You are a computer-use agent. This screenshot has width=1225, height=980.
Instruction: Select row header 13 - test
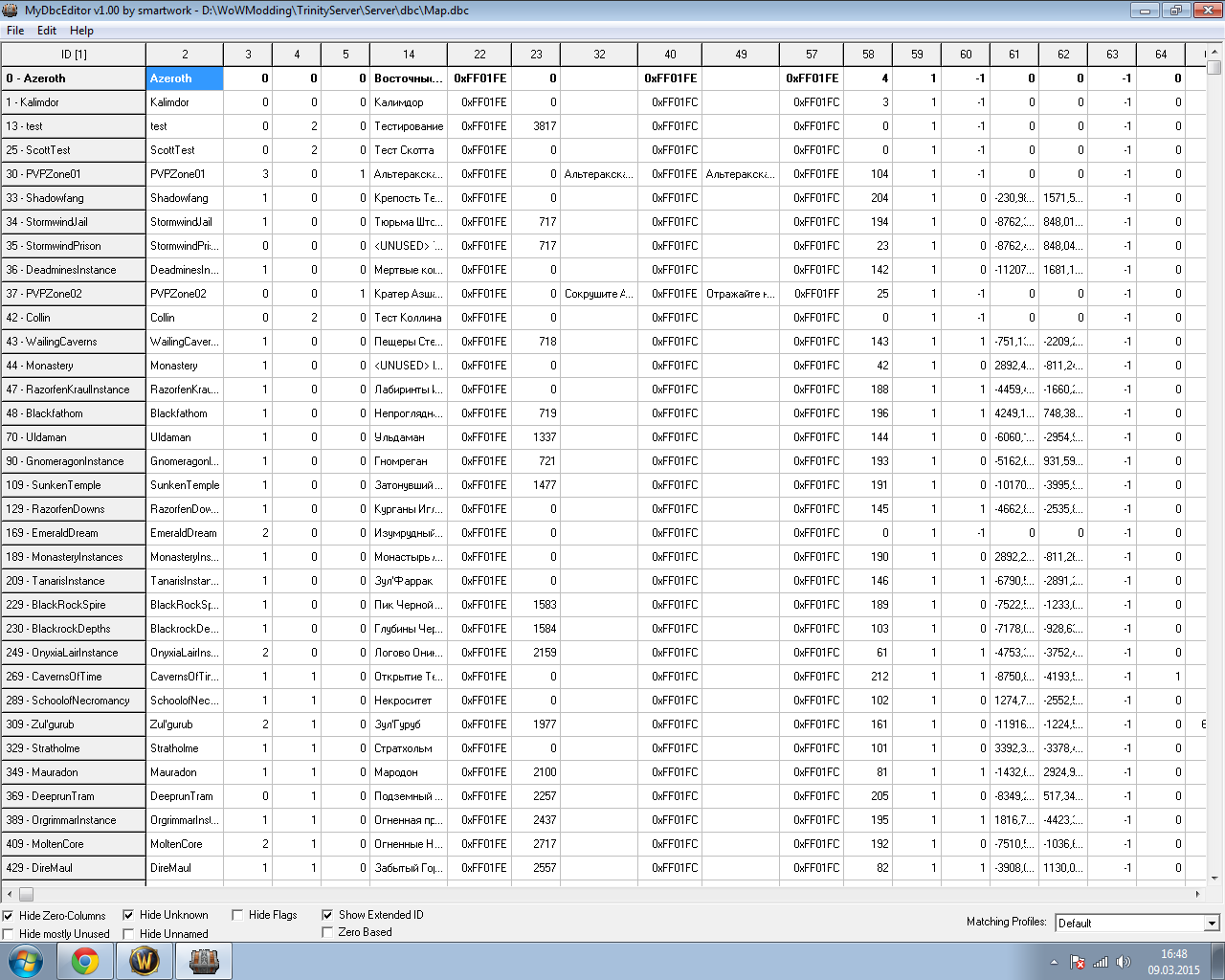74,126
